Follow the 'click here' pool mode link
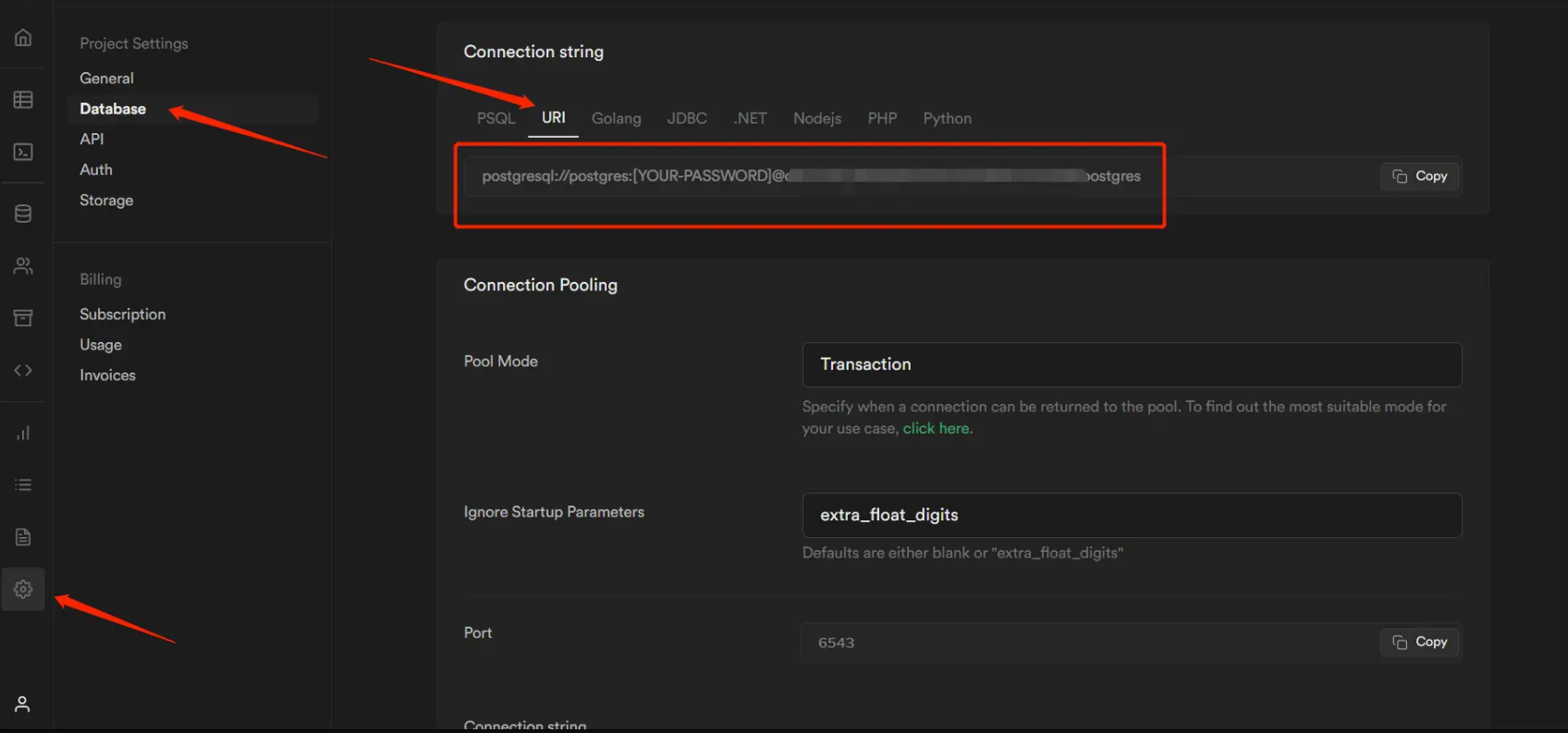This screenshot has width=1568, height=733. [x=937, y=429]
